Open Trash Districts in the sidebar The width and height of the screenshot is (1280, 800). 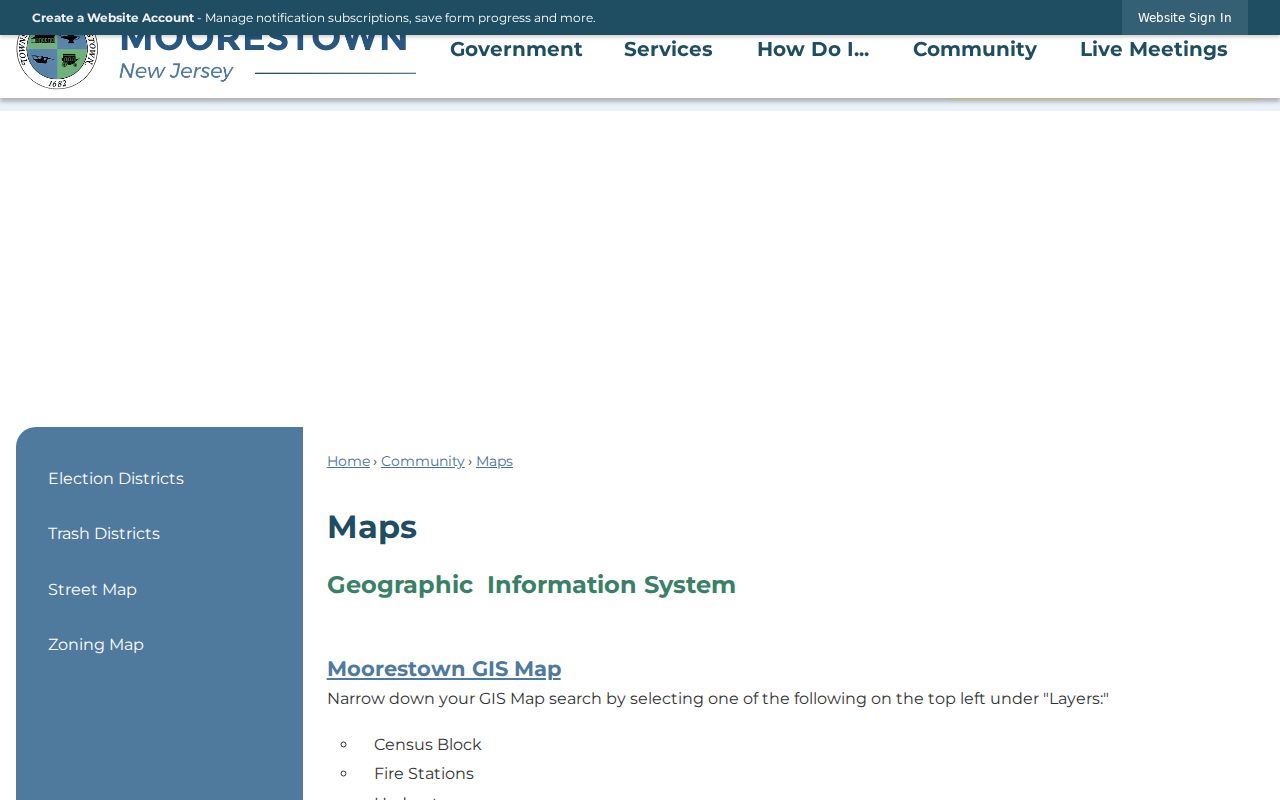click(104, 533)
